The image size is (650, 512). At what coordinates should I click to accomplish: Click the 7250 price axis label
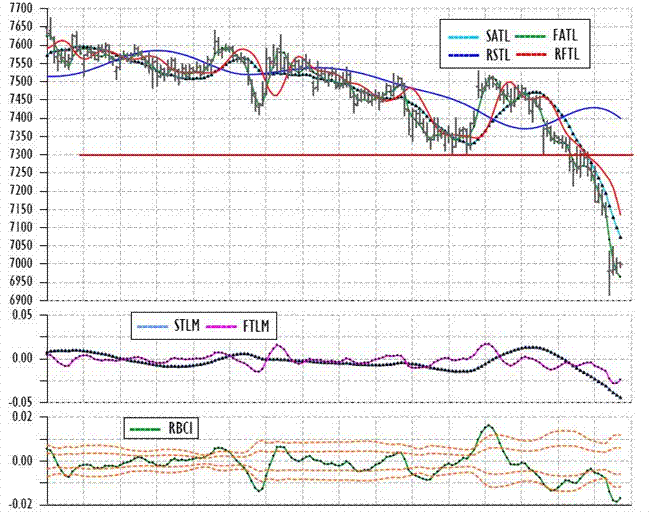coord(21,173)
